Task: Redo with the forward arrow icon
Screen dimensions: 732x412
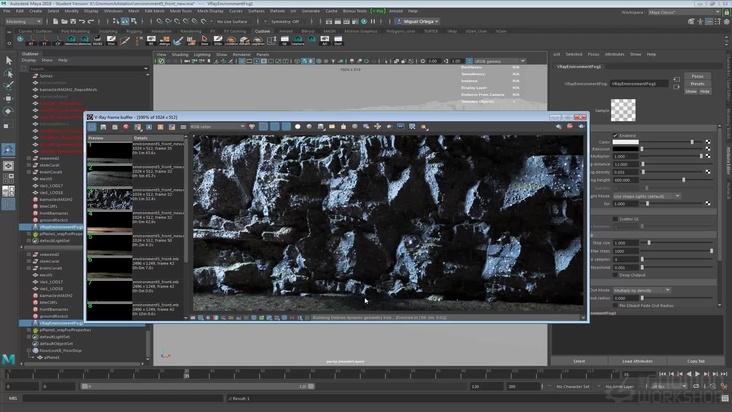Action: click(x=91, y=21)
